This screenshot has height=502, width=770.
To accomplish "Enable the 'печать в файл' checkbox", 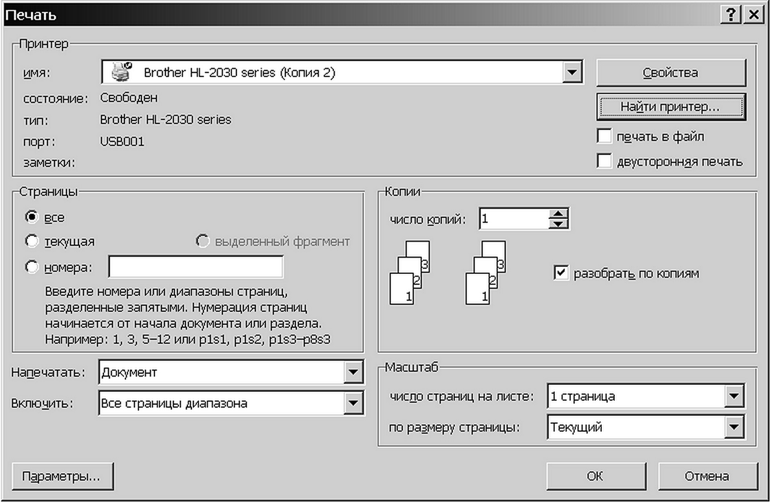I will point(604,136).
